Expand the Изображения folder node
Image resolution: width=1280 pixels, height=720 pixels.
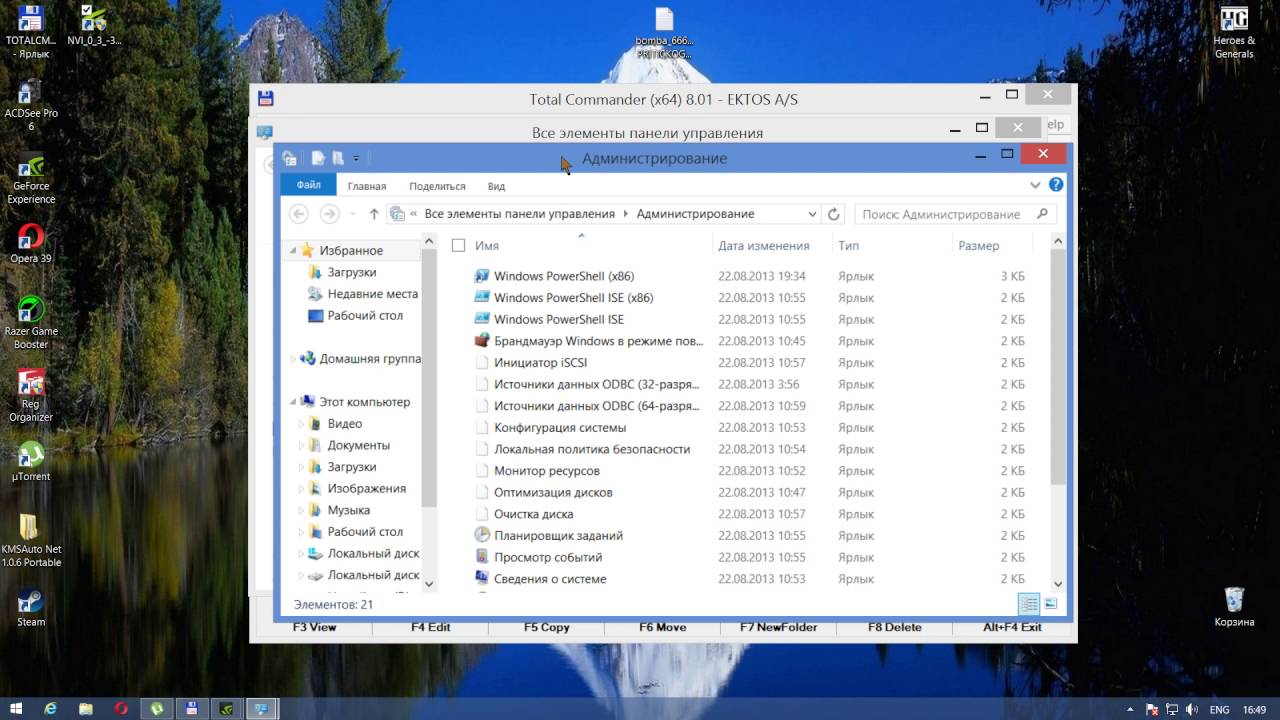pyautogui.click(x=302, y=489)
